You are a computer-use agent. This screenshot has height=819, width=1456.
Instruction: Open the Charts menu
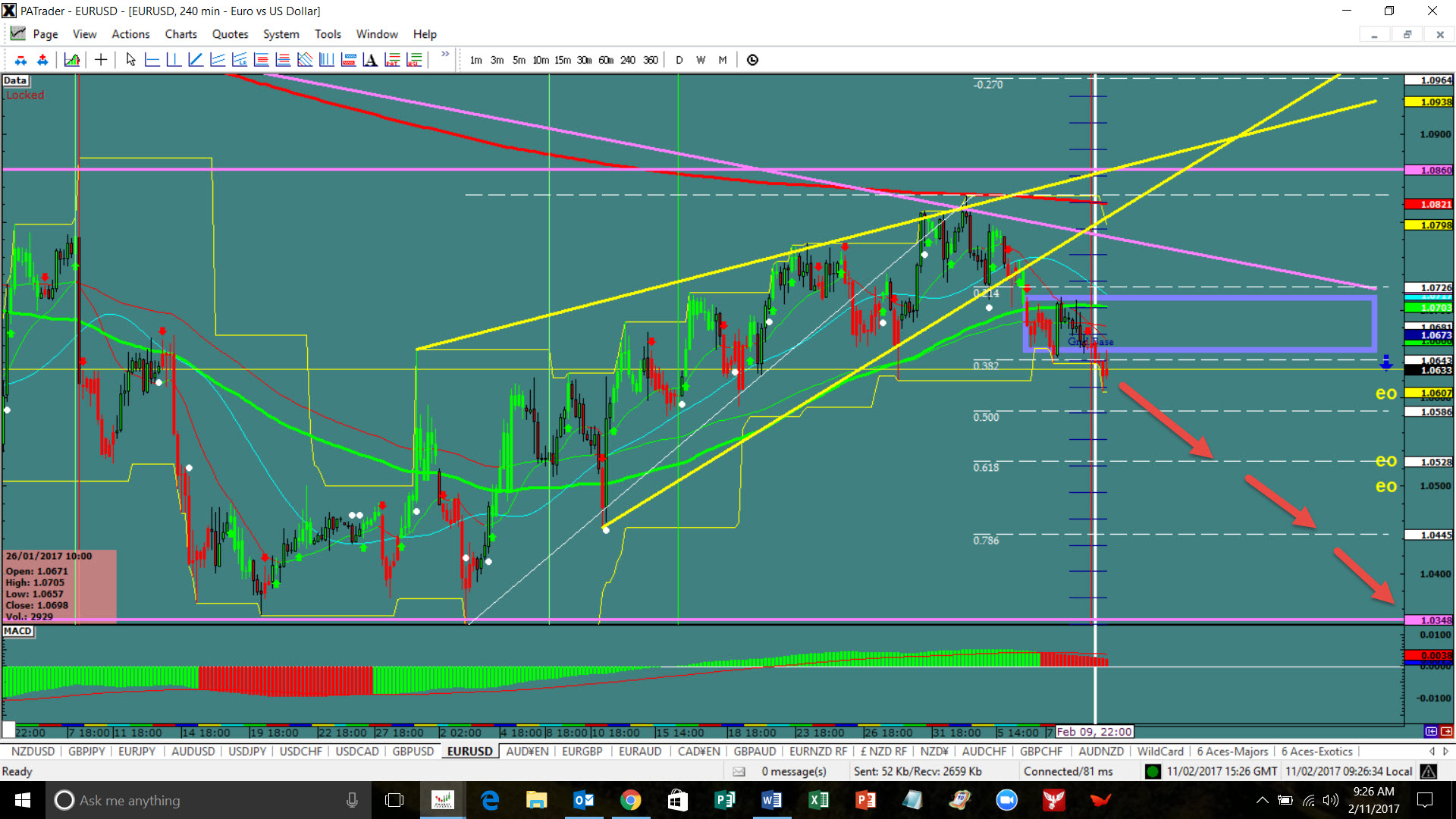[181, 34]
